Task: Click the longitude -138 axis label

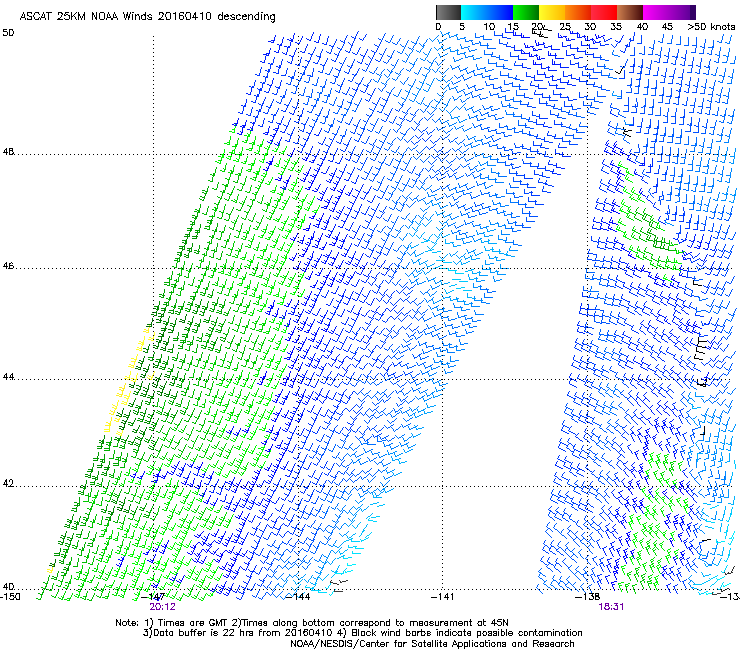Action: pos(587,596)
